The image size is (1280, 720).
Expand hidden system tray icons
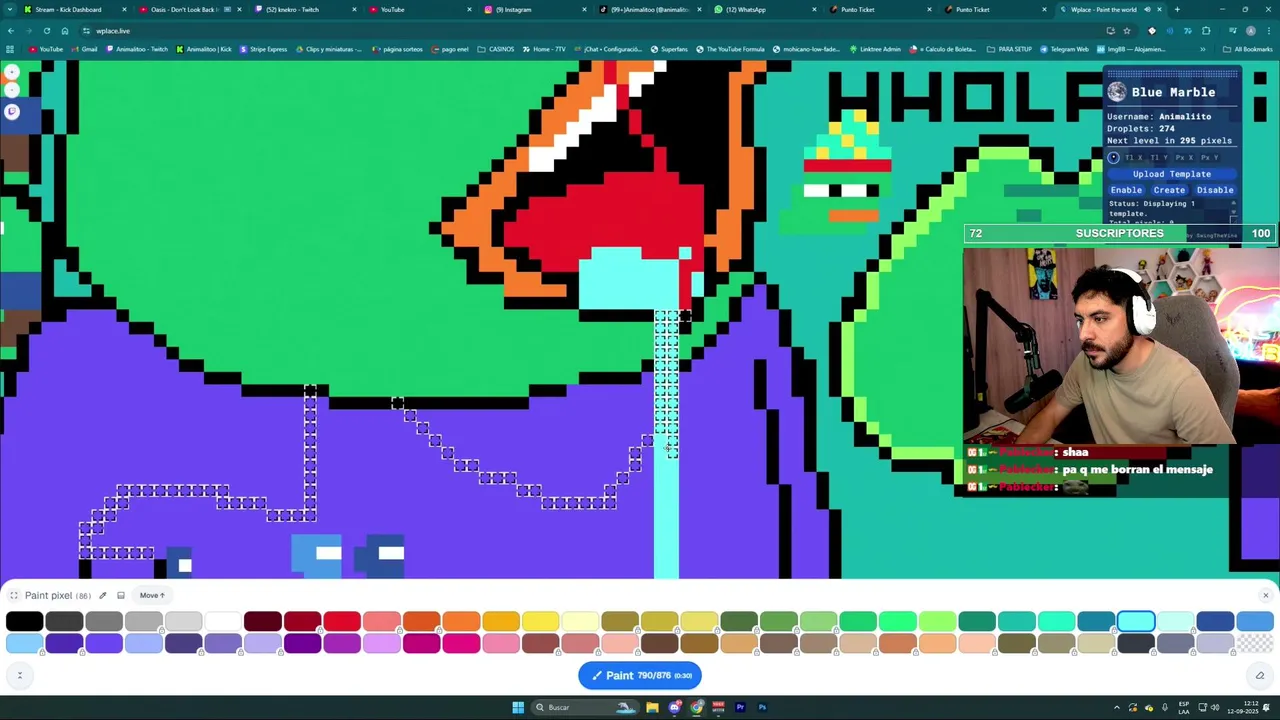tap(1117, 708)
